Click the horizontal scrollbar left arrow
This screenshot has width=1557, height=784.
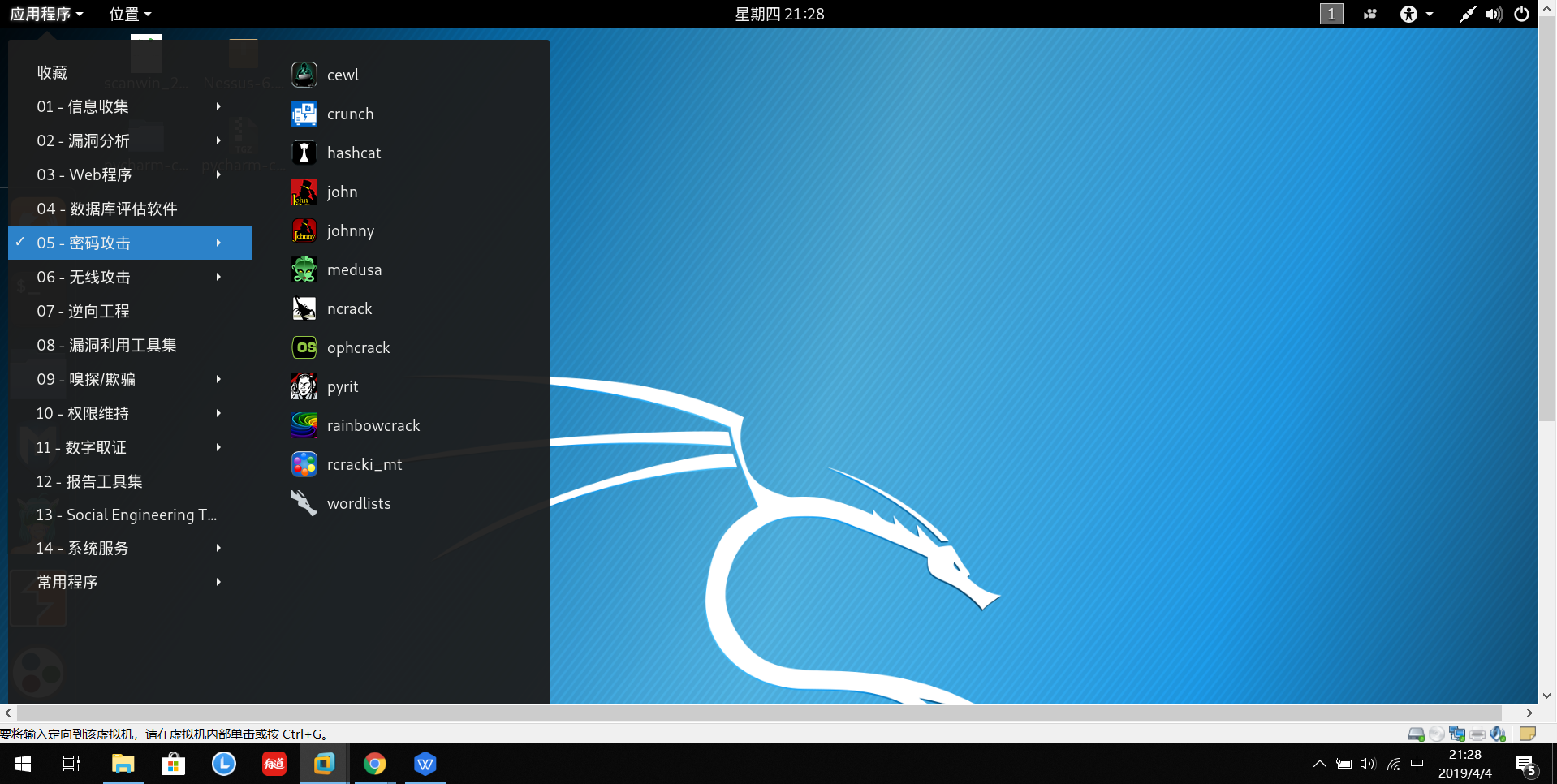pos(8,713)
